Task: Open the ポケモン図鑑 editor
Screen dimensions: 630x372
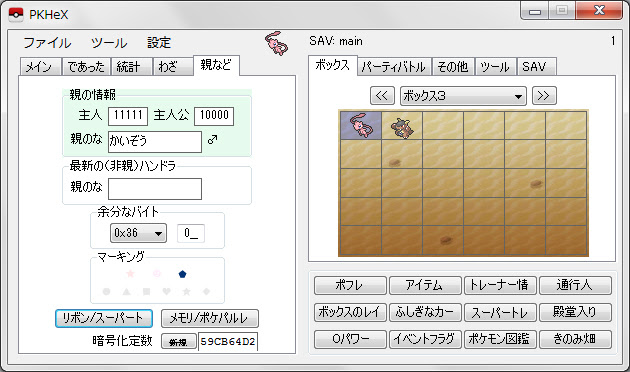Action: (x=500, y=339)
